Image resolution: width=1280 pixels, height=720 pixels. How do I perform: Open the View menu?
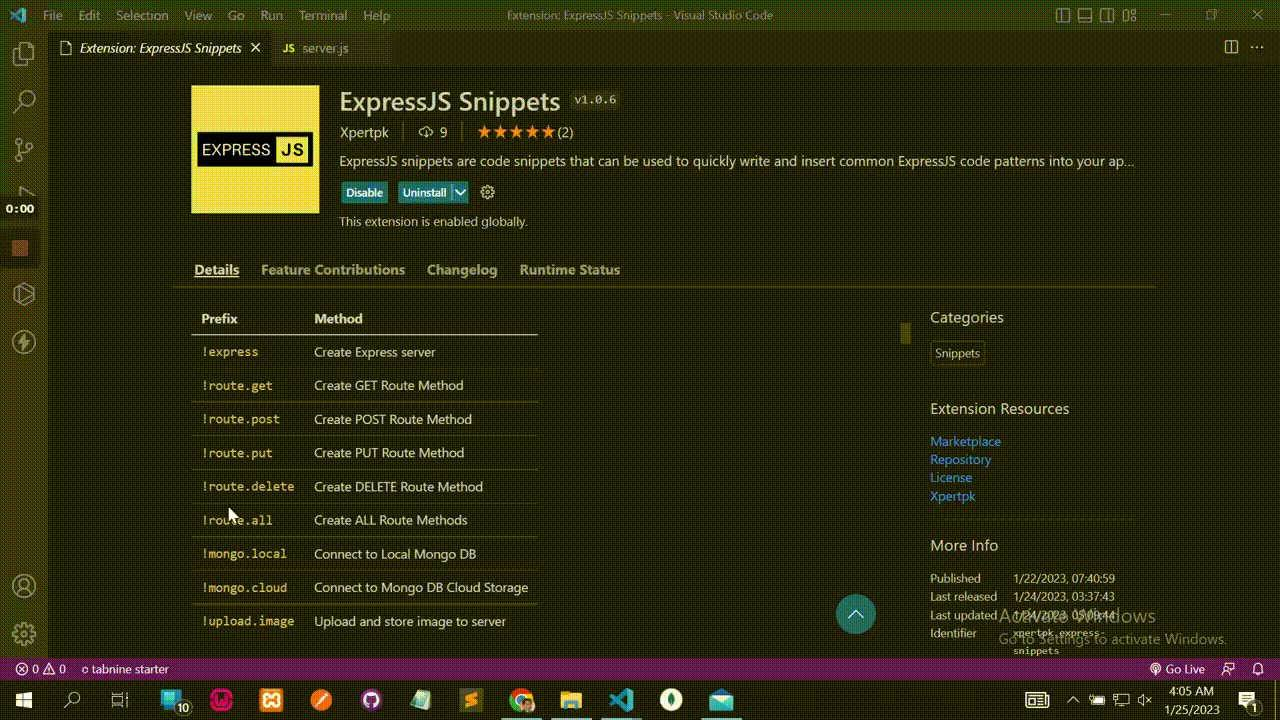click(198, 16)
